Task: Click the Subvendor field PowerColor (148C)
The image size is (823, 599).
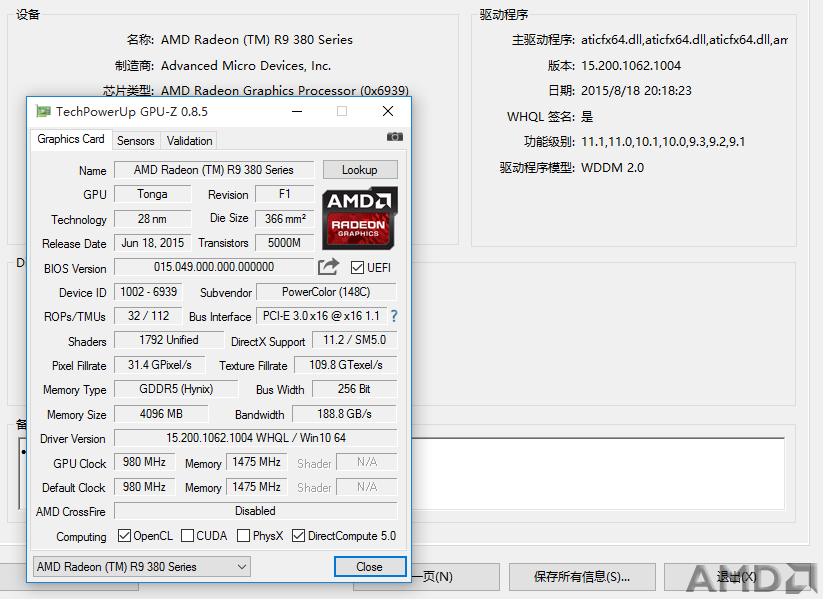Action: pos(326,292)
